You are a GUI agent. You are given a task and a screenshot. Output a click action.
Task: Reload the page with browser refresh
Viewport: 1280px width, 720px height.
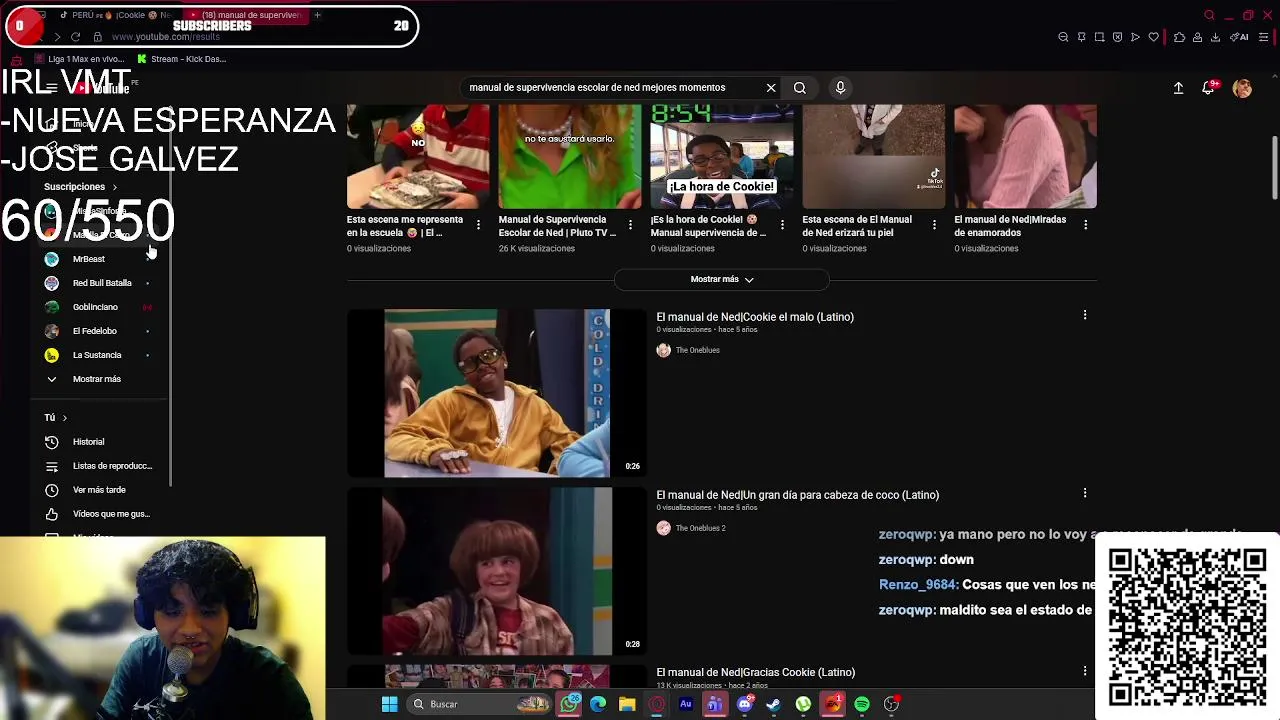click(x=75, y=37)
